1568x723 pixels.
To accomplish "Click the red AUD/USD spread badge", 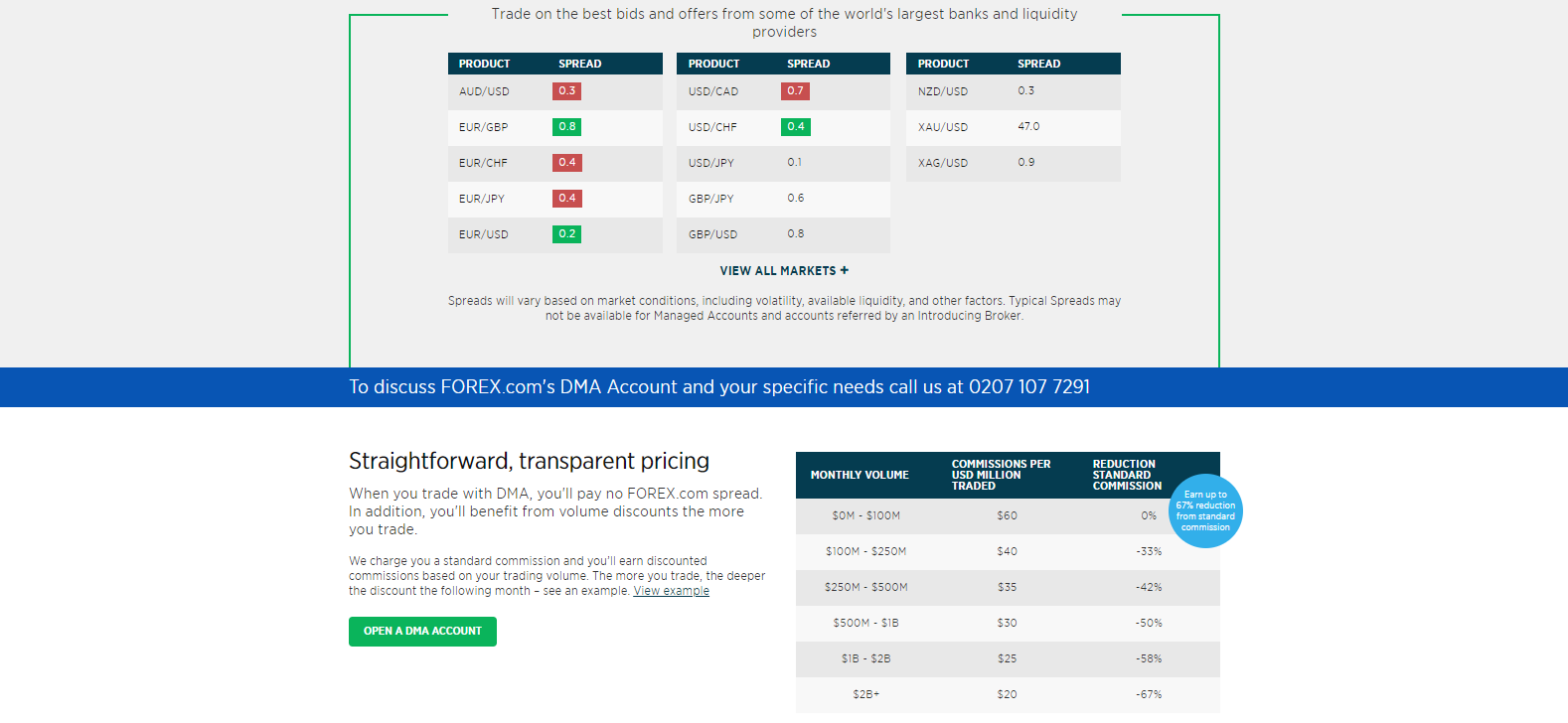I will (566, 91).
